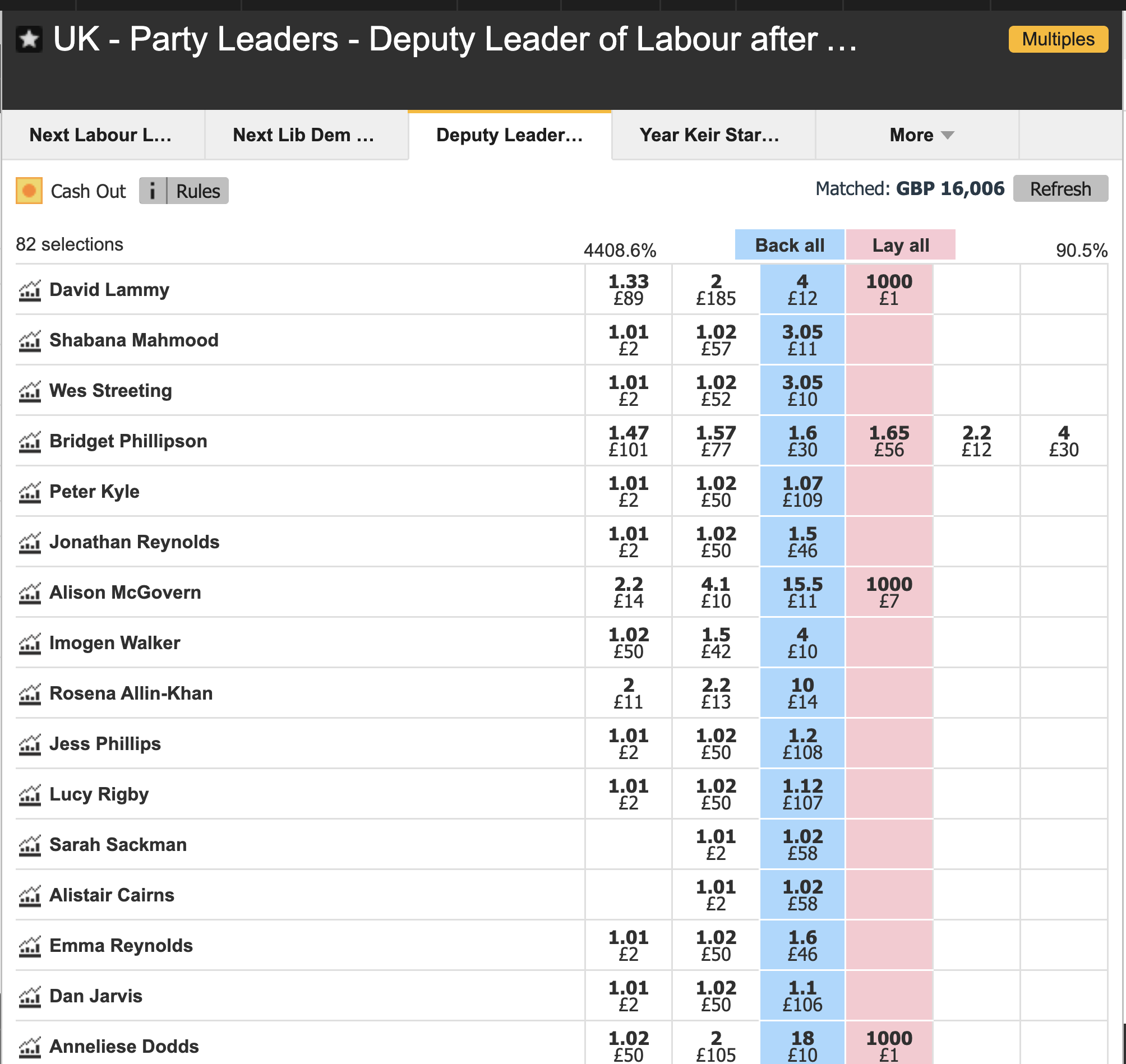Click the Lay all header
This screenshot has height=1064, width=1126.
[x=899, y=245]
